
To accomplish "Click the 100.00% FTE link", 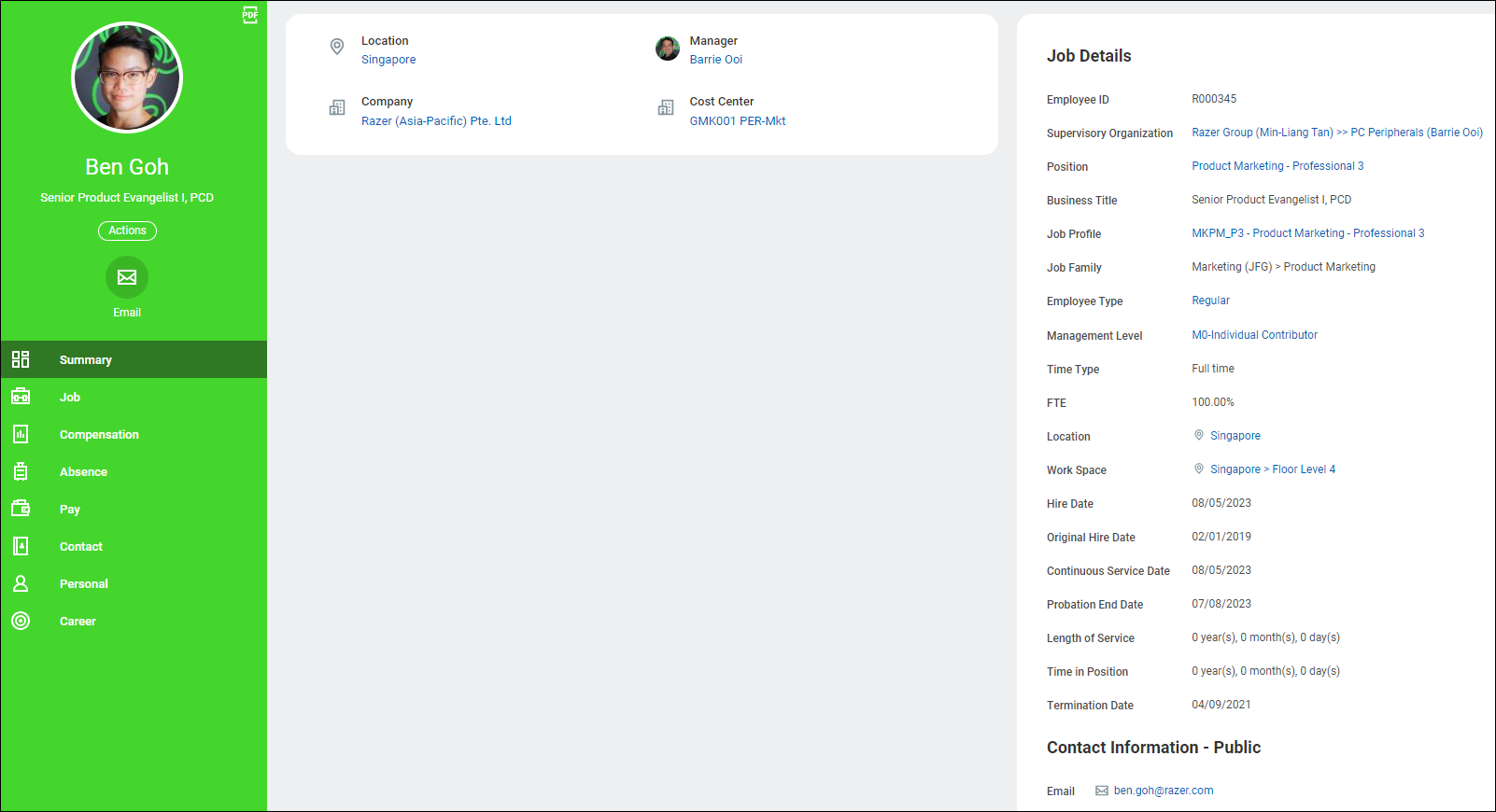I will [x=1213, y=402].
